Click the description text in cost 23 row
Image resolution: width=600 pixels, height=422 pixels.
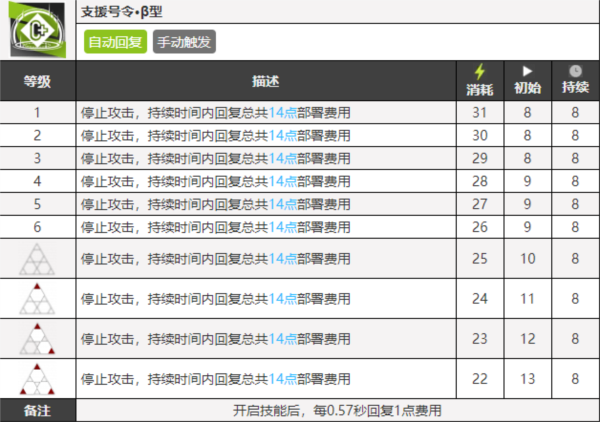[x=216, y=339]
